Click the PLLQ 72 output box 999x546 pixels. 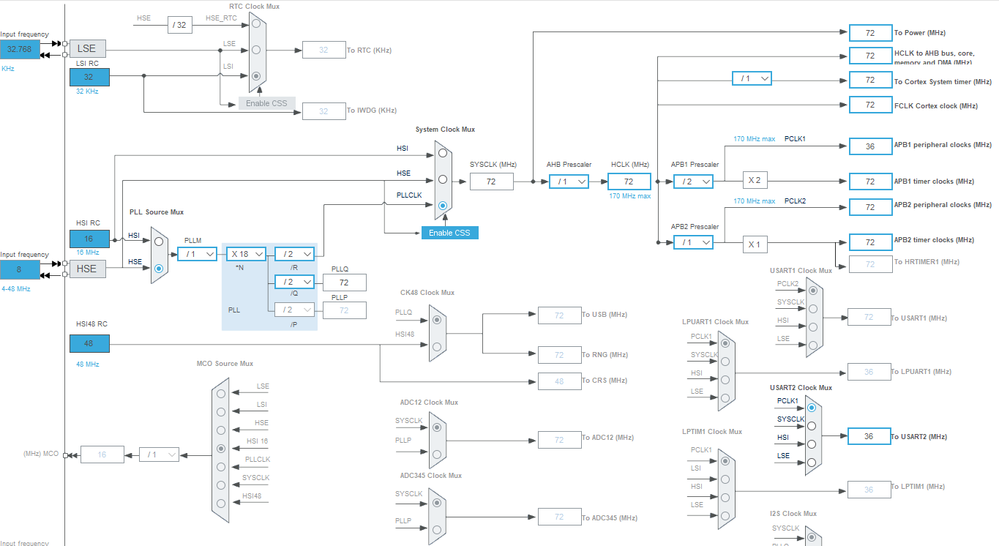345,282
